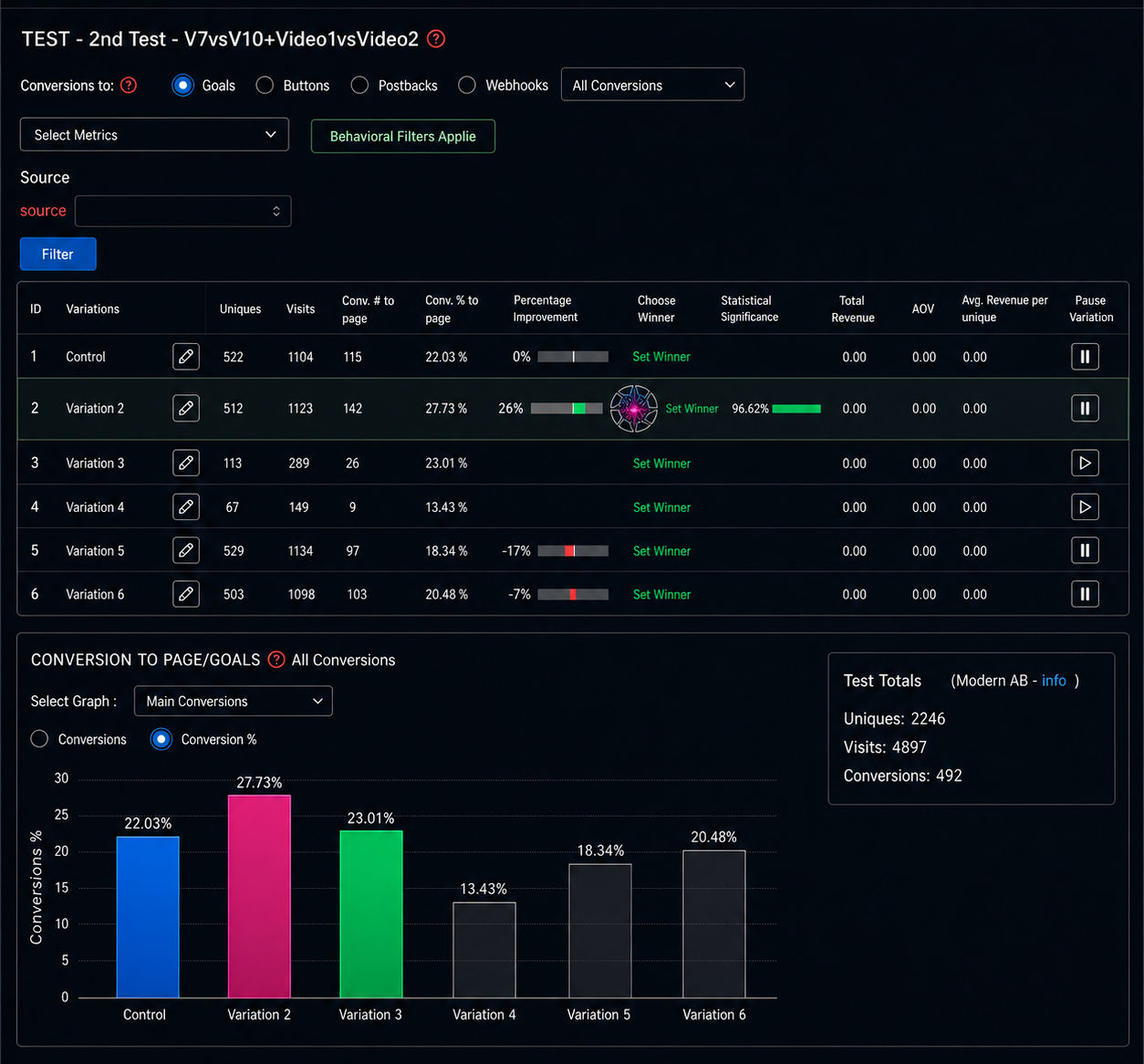Open the Modern AB info link
1144x1064 pixels.
tap(1054, 681)
